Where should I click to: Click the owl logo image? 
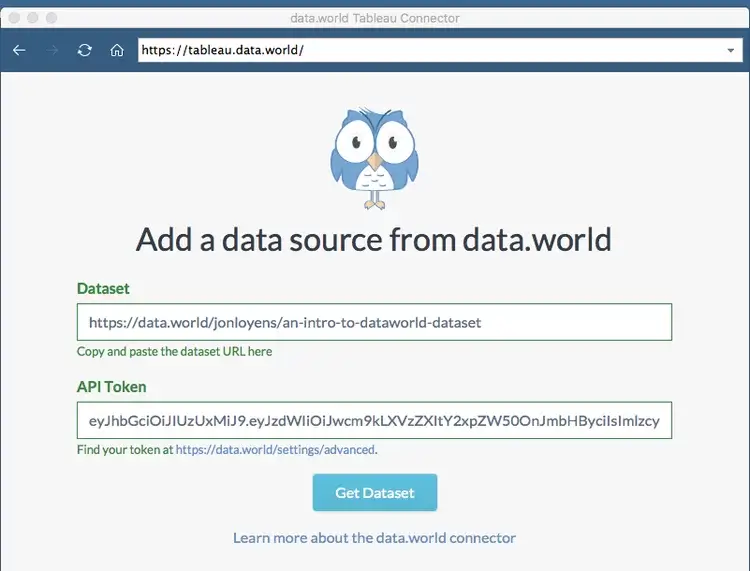point(374,158)
